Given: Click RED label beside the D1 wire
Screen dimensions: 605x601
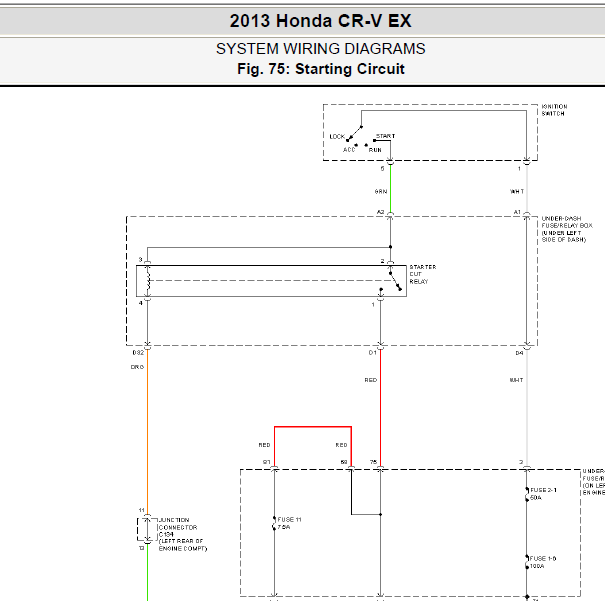Looking at the screenshot, I should pyautogui.click(x=371, y=380).
